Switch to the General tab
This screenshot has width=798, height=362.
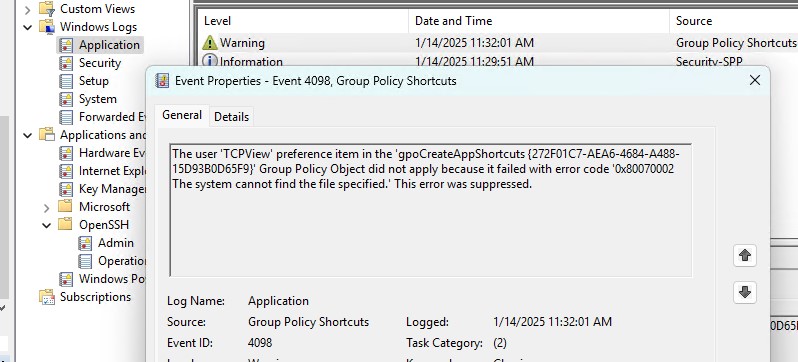182,116
